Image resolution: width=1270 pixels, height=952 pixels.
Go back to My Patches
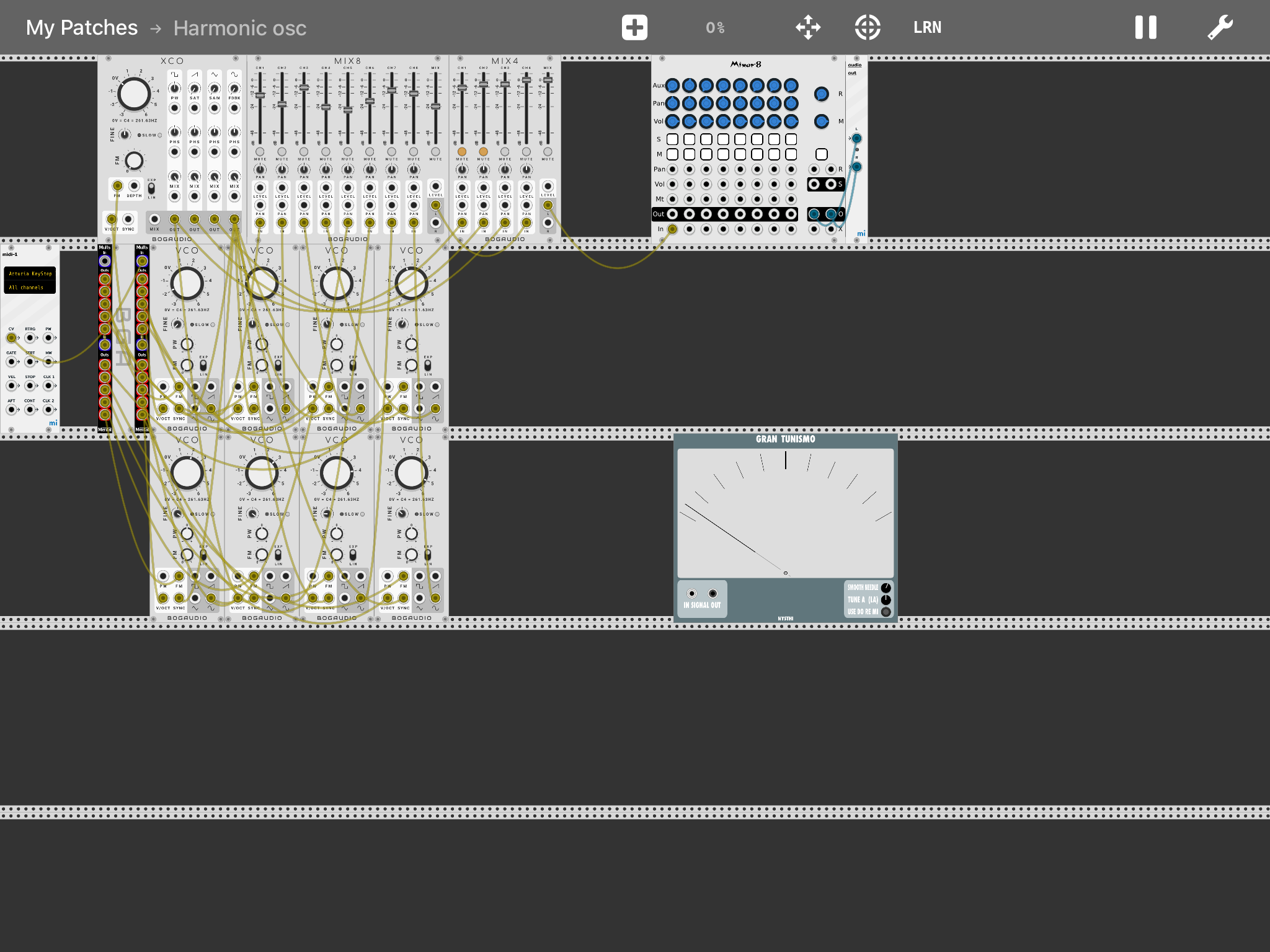(x=82, y=28)
